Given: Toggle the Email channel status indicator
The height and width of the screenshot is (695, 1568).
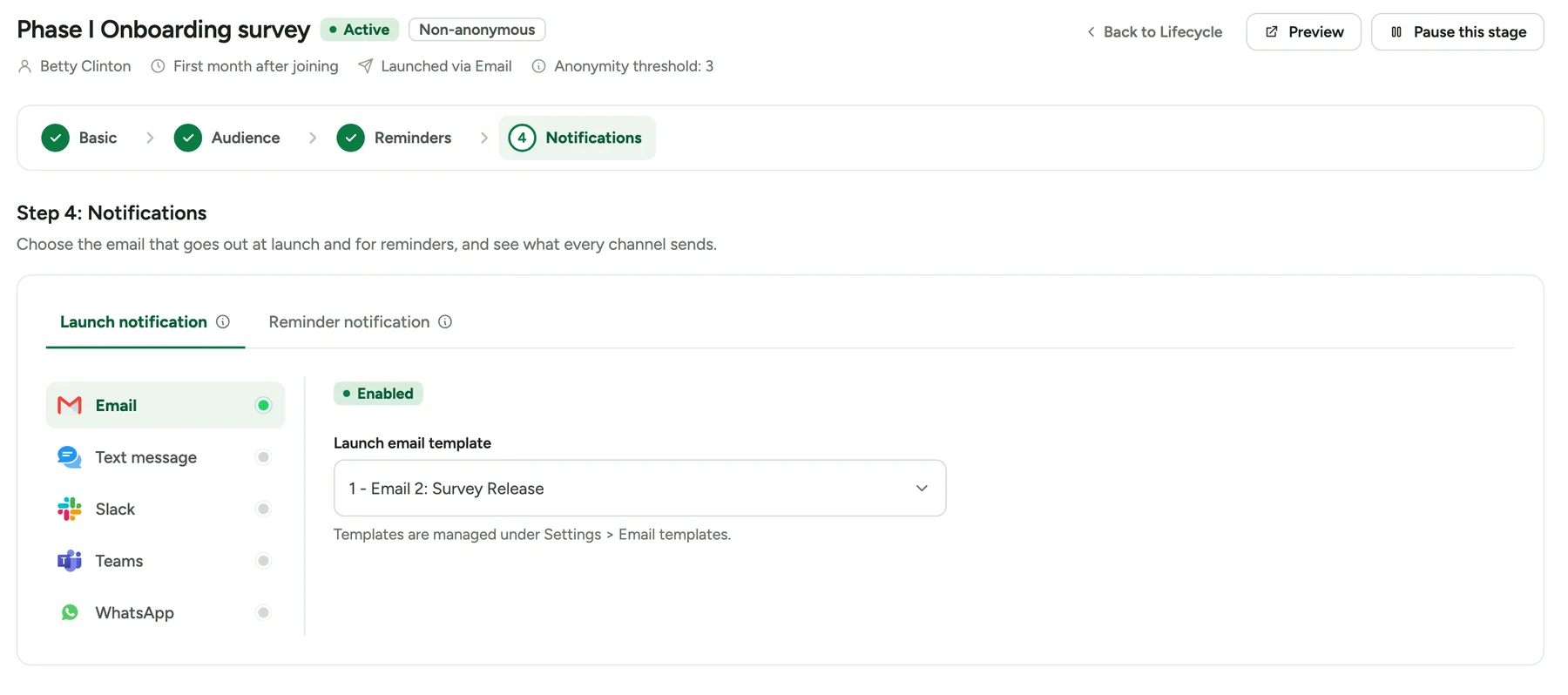Looking at the screenshot, I should (263, 405).
